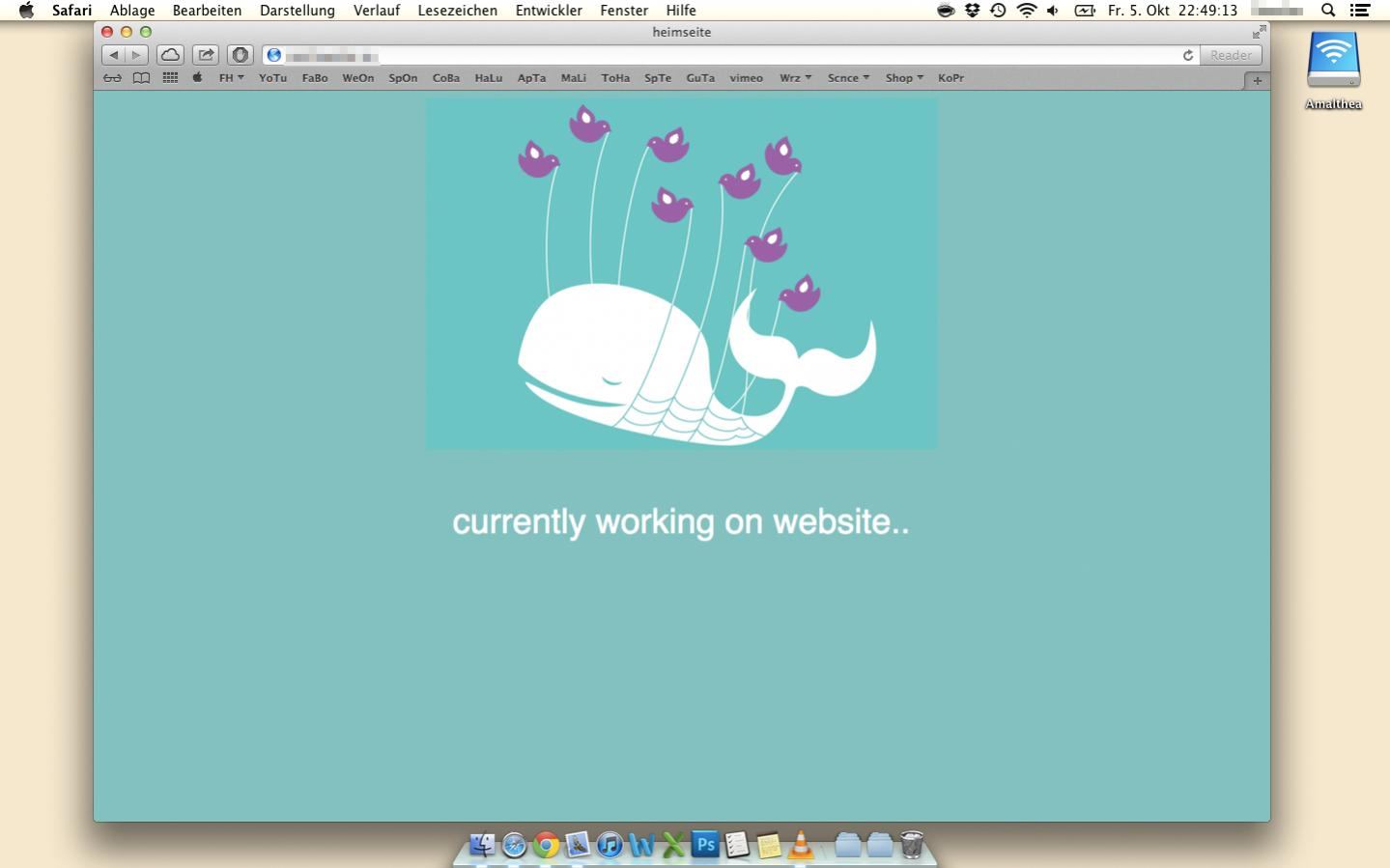
Task: Open iCloud Tabs cloud button
Action: [170, 55]
